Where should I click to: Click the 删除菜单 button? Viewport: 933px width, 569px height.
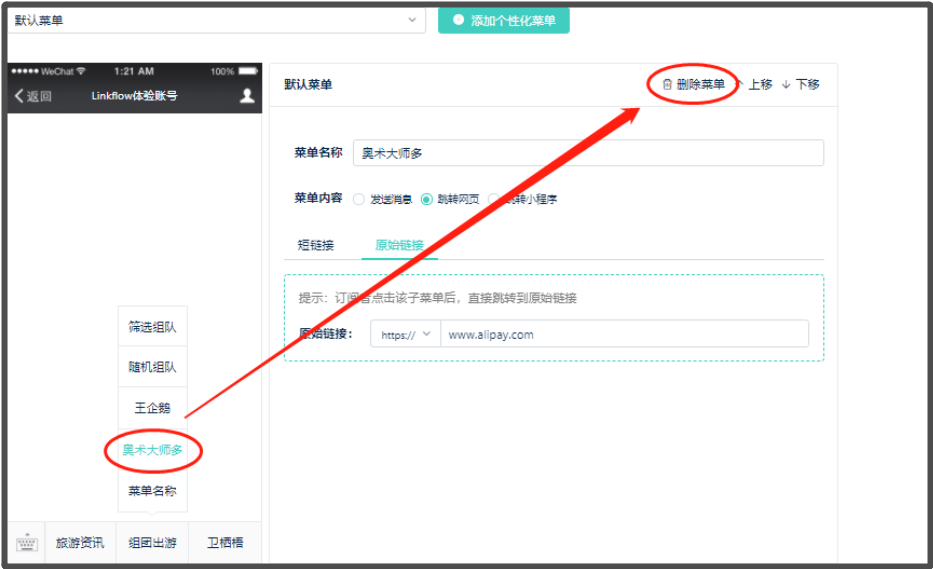(693, 85)
